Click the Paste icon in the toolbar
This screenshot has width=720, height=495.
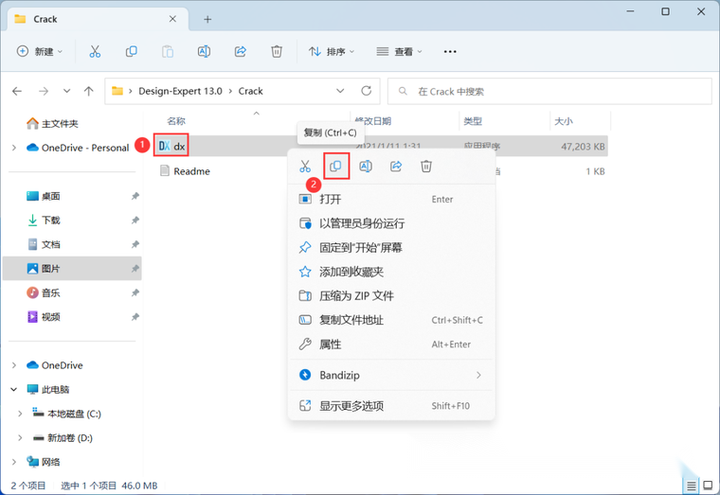(168, 51)
